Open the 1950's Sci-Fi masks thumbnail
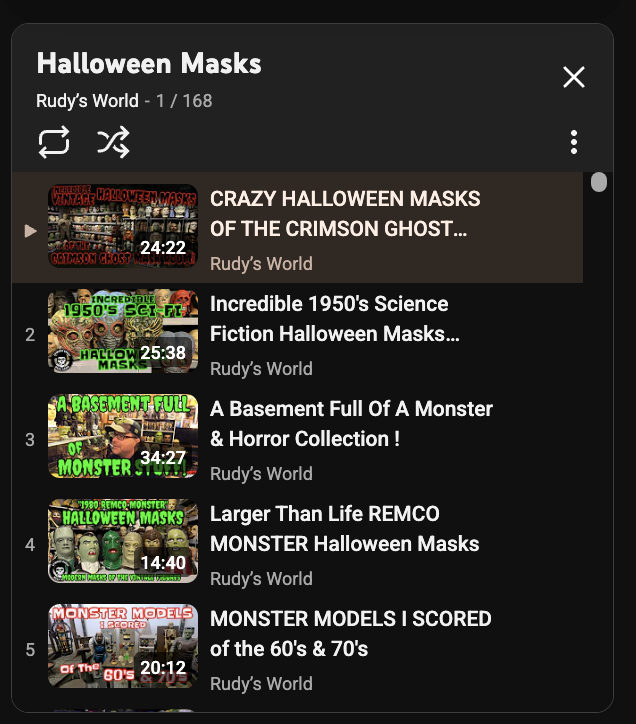Image resolution: width=636 pixels, height=724 pixels. coord(123,331)
